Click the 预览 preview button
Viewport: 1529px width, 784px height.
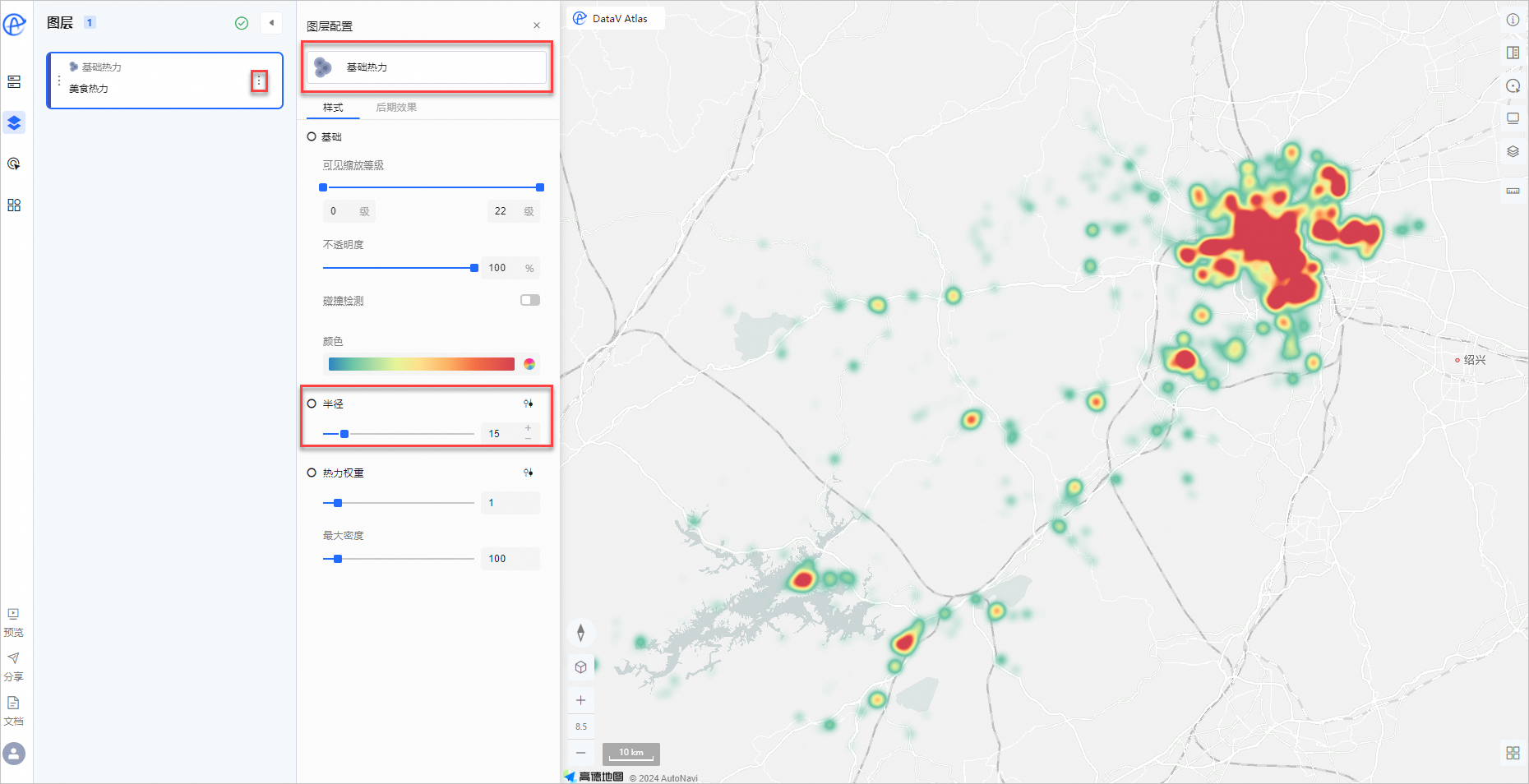coord(14,622)
